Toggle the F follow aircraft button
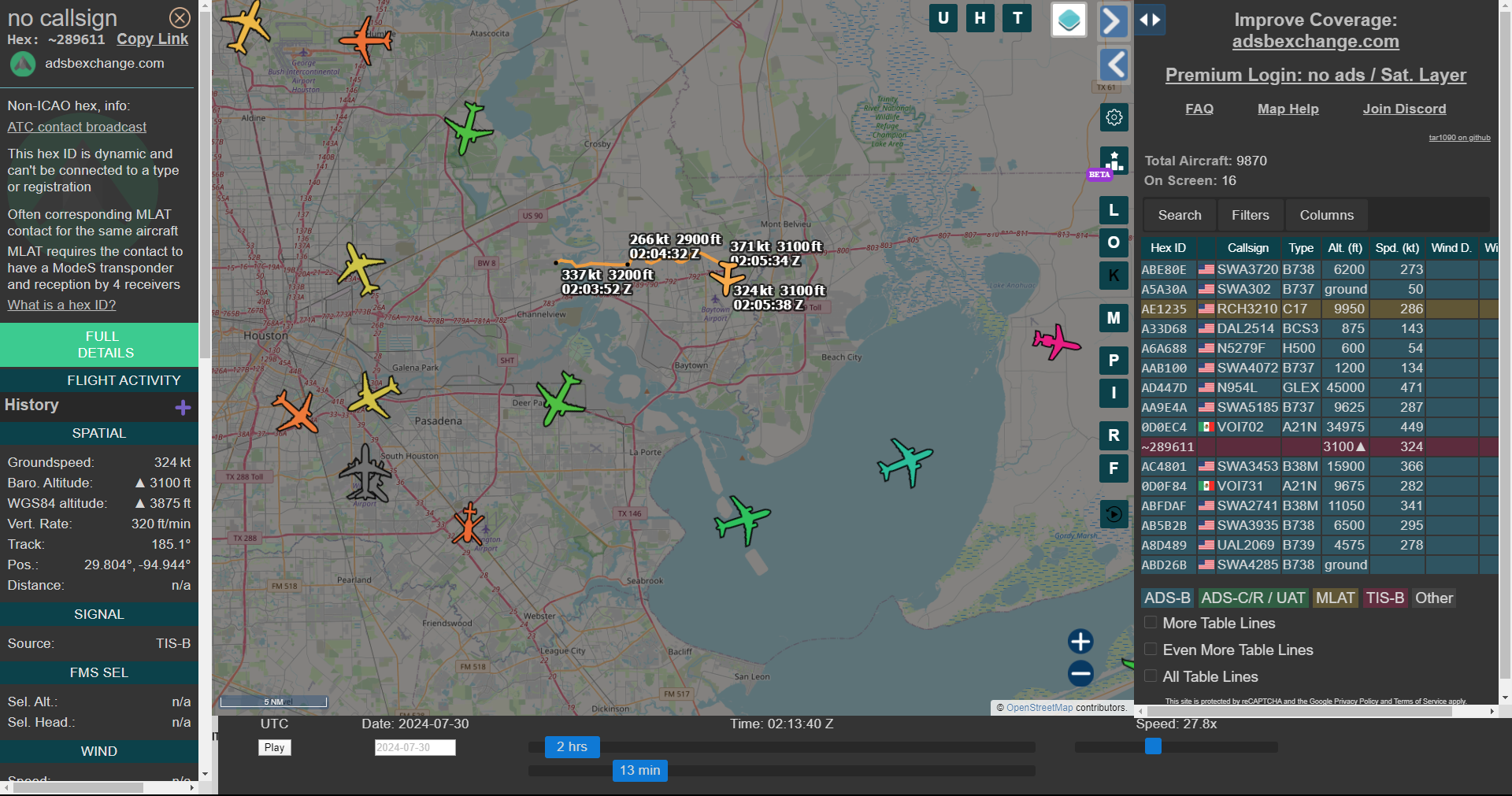This screenshot has width=1512, height=796. pyautogui.click(x=1114, y=468)
